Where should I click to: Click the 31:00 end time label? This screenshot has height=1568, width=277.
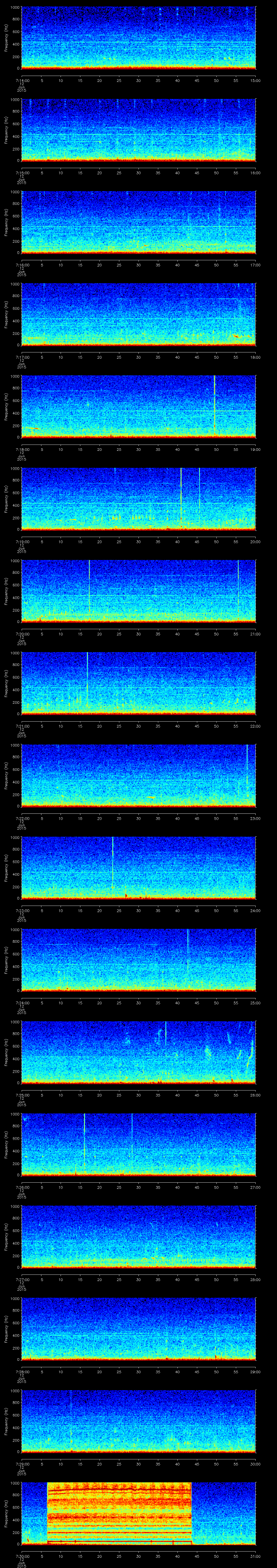coord(255,1556)
